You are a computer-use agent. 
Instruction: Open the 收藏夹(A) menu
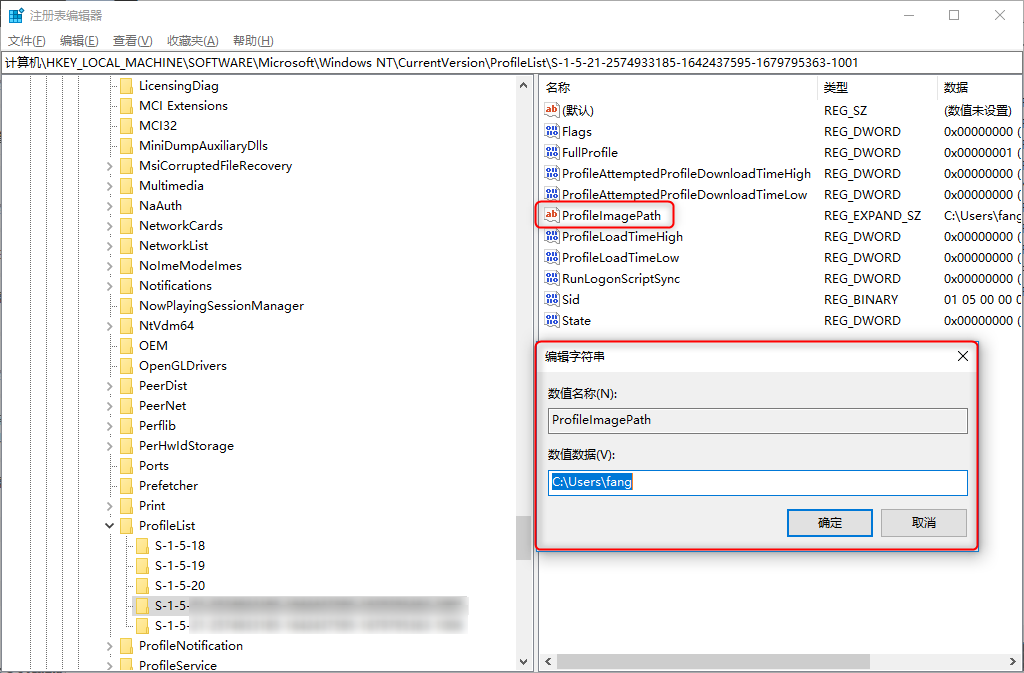(193, 40)
